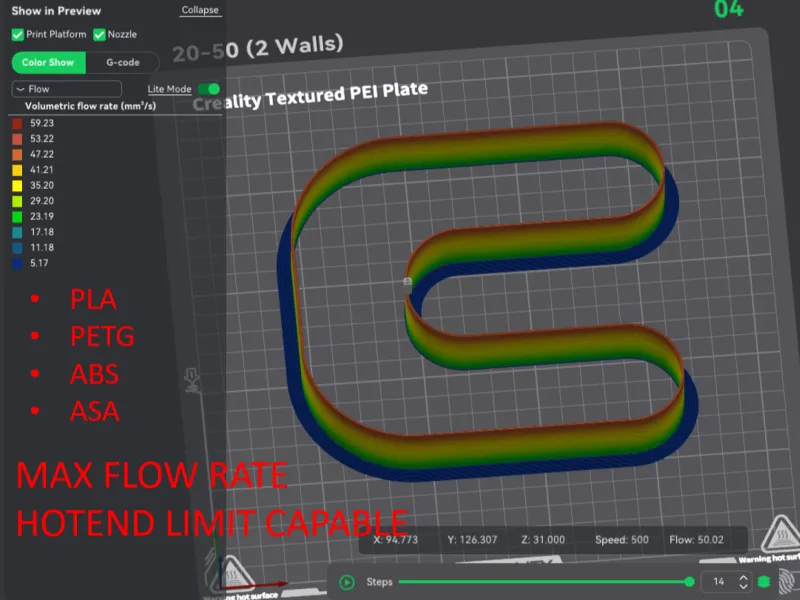Viewport: 800px width, 600px height.
Task: Click the 35.20 yellow flow swatch
Action: (x=17, y=185)
